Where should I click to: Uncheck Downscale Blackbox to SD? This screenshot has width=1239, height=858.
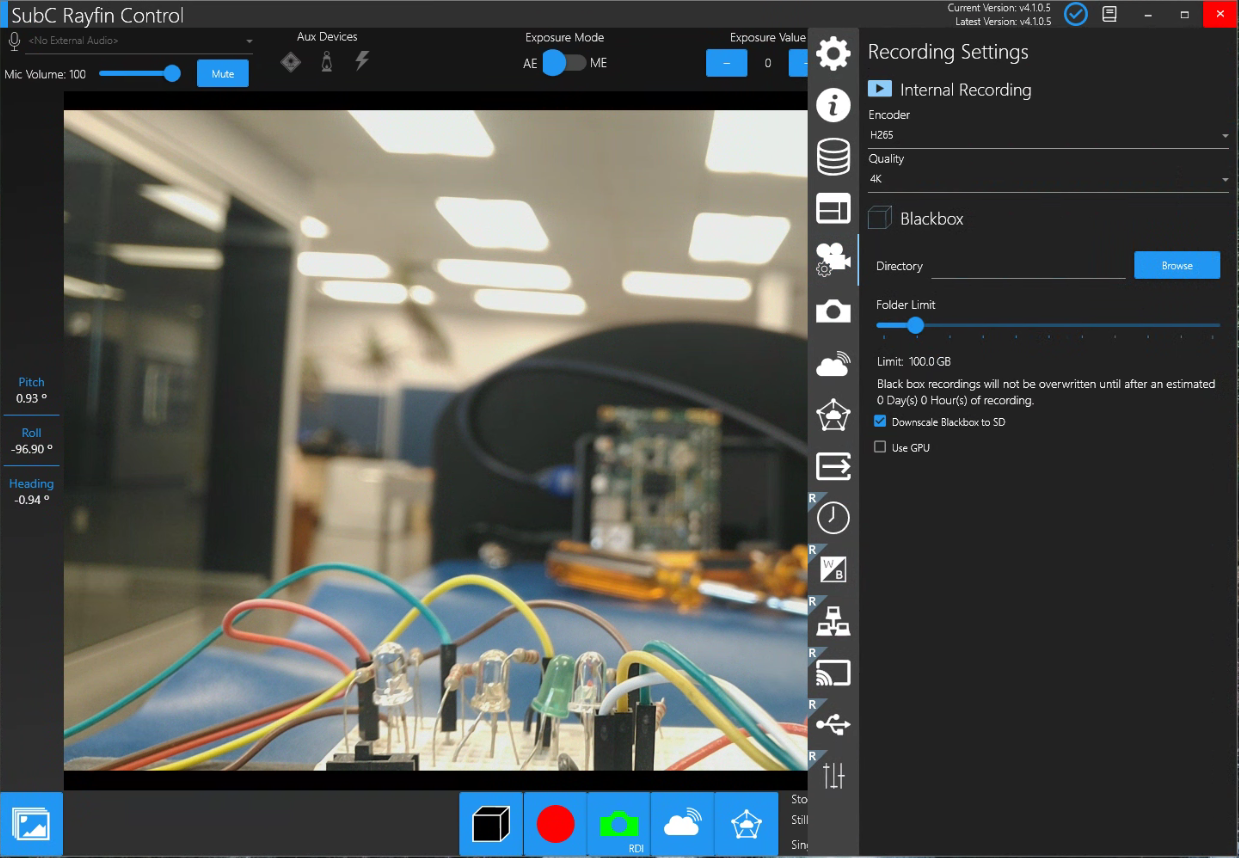tap(880, 422)
